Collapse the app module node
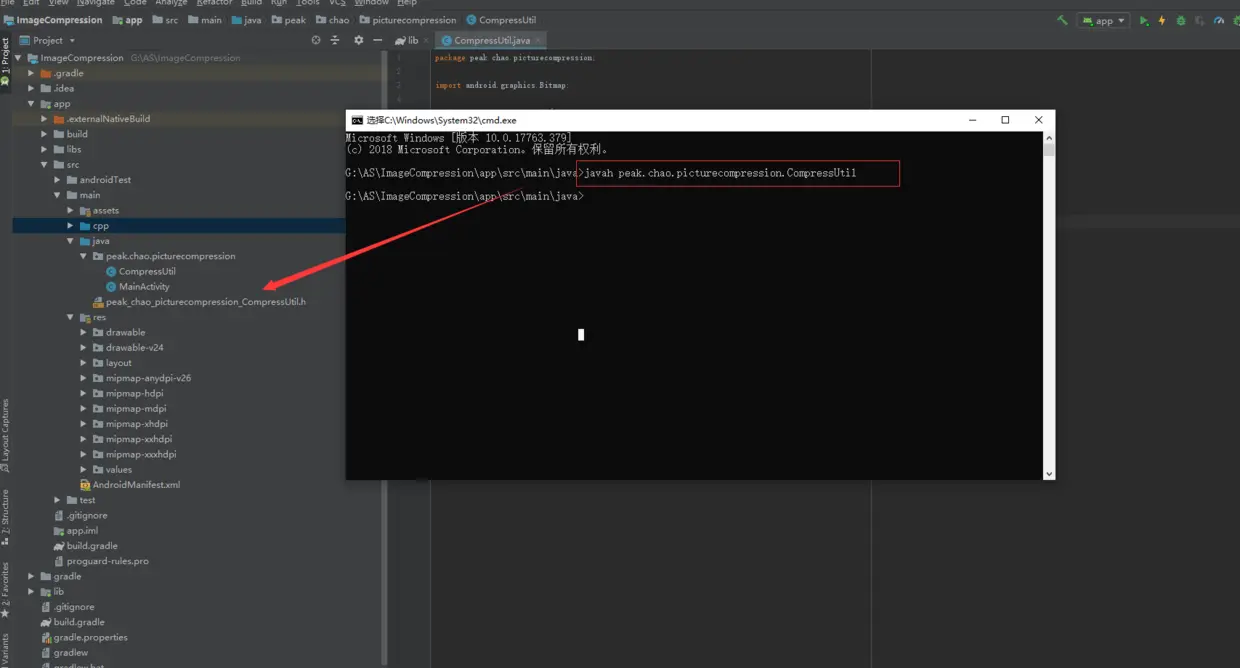1240x668 pixels. point(31,104)
